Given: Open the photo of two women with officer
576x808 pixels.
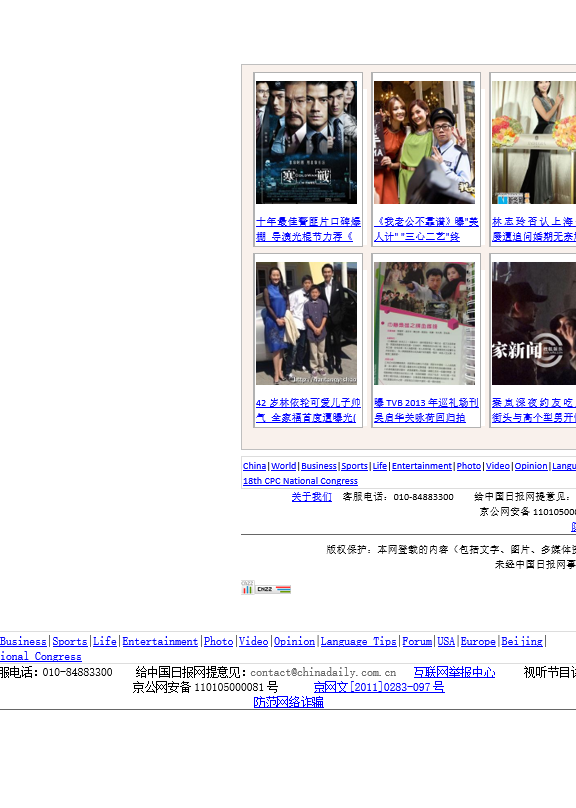Looking at the screenshot, I should [425, 142].
